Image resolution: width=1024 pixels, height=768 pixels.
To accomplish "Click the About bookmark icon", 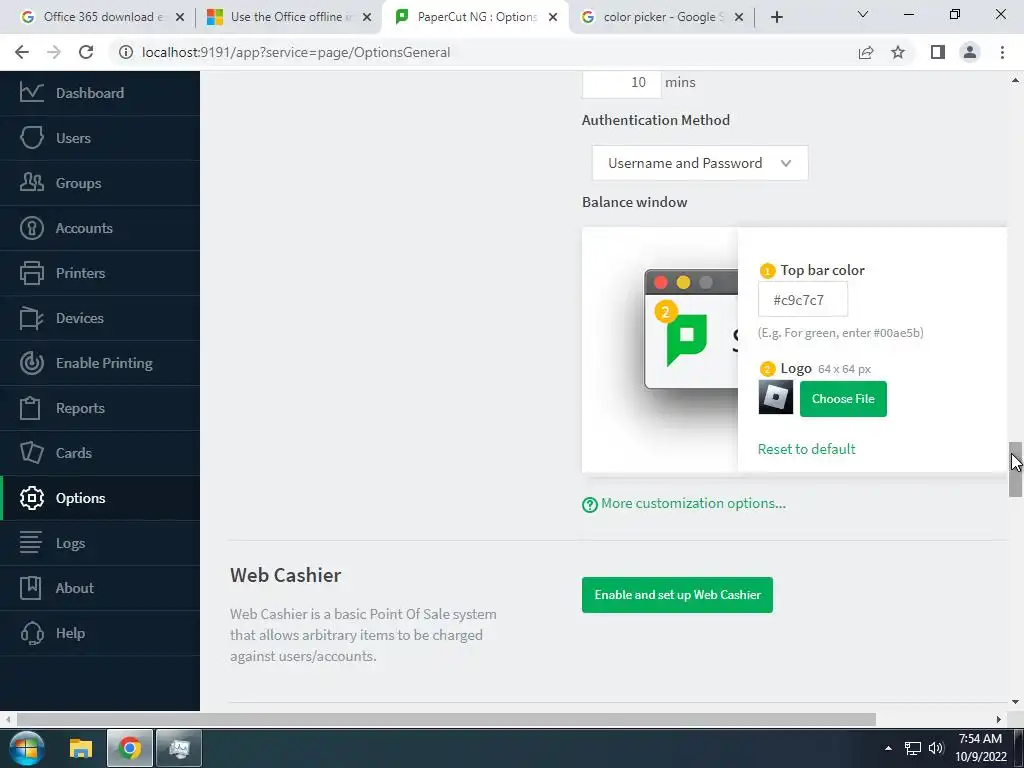I will tap(30, 588).
